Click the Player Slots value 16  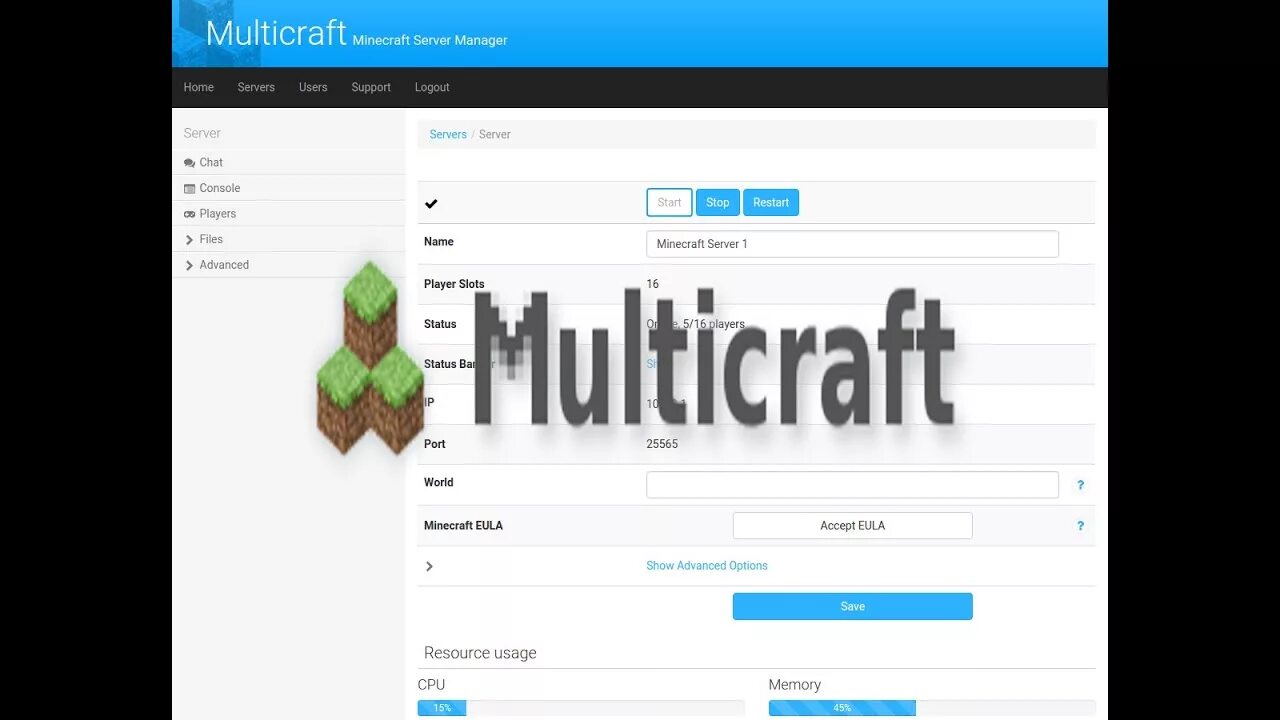(x=653, y=284)
